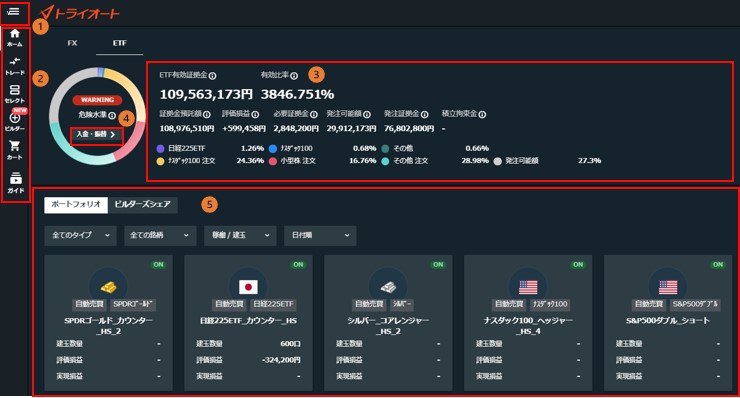Viewport: 740px width, 398px height.
Task: Open the Cart sidebar icon
Action: coord(15,150)
